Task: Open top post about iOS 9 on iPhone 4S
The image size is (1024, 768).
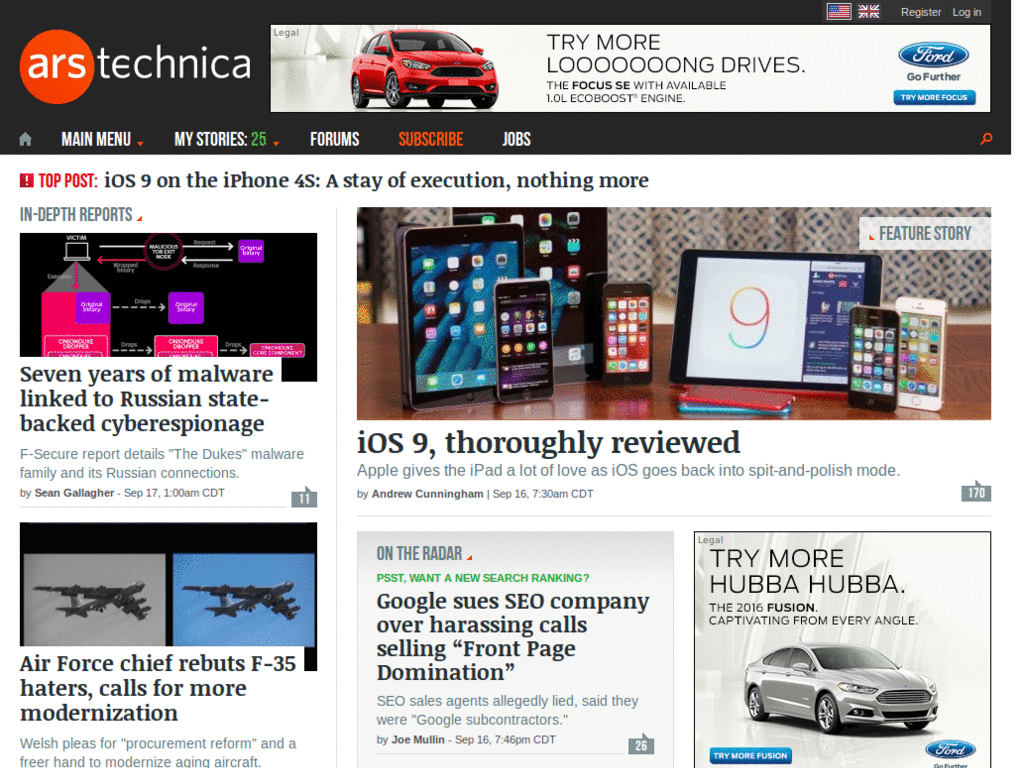Action: (x=376, y=180)
